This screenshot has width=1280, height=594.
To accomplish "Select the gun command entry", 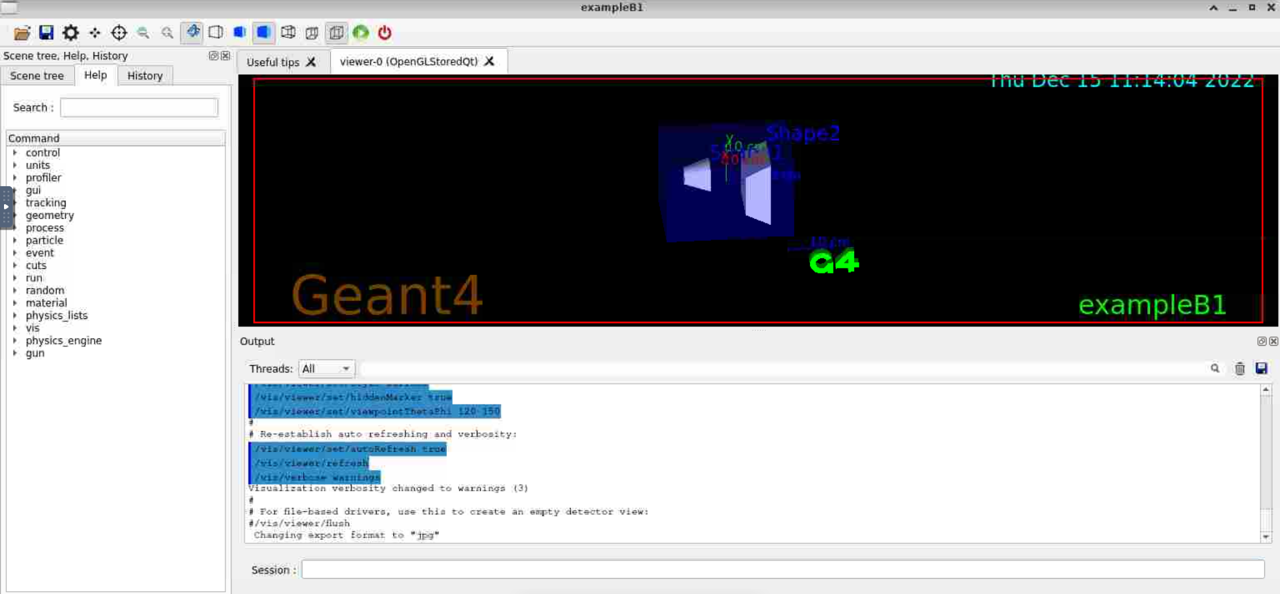I will coord(35,353).
